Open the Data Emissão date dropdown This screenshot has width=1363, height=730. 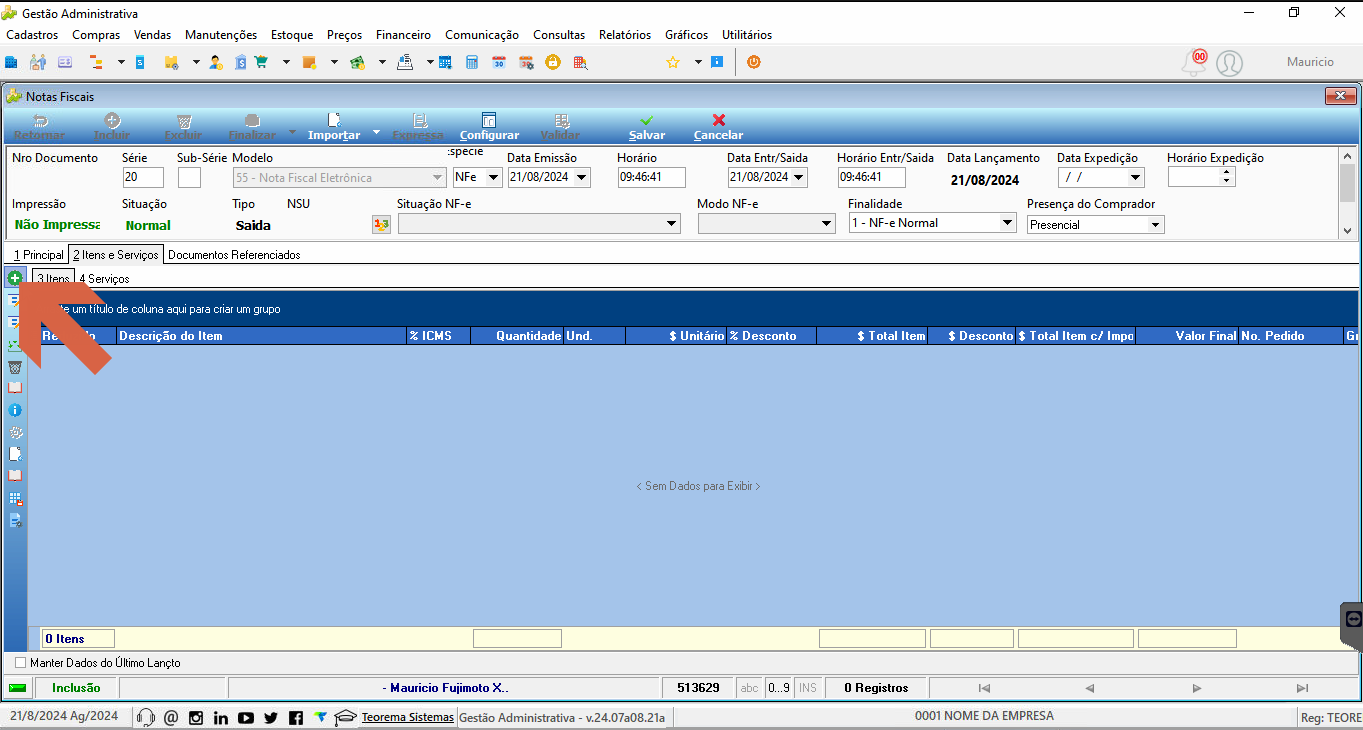pos(582,178)
